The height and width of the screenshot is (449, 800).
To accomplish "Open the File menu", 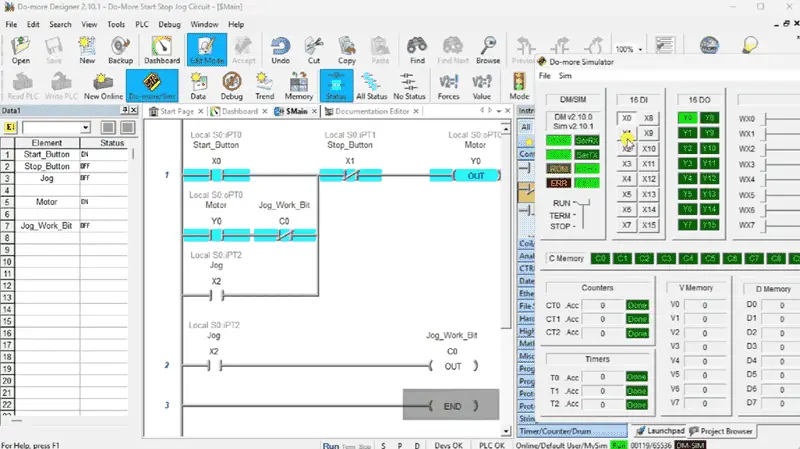I will [11, 24].
